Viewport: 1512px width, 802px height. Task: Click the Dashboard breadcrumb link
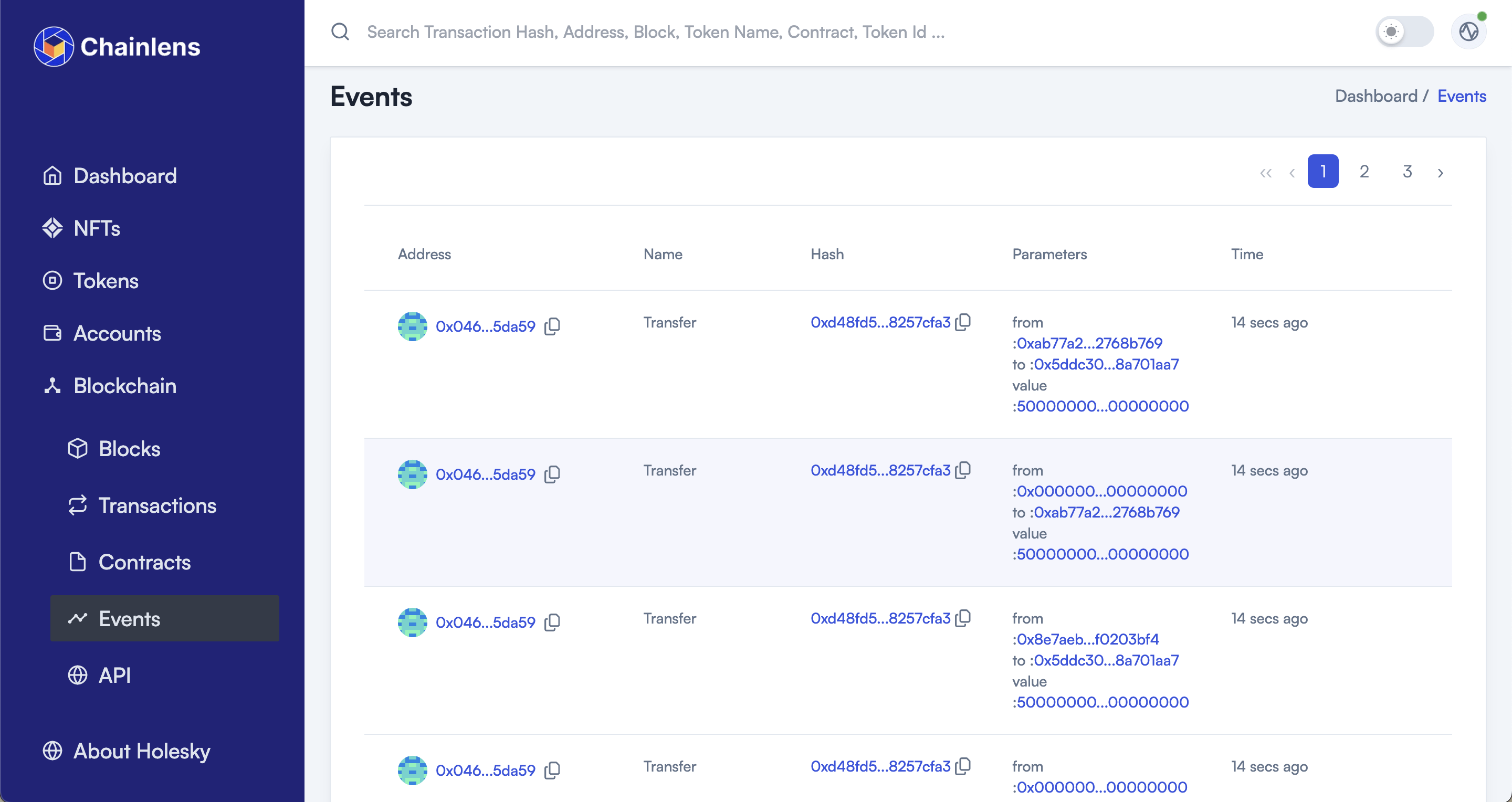click(x=1377, y=96)
